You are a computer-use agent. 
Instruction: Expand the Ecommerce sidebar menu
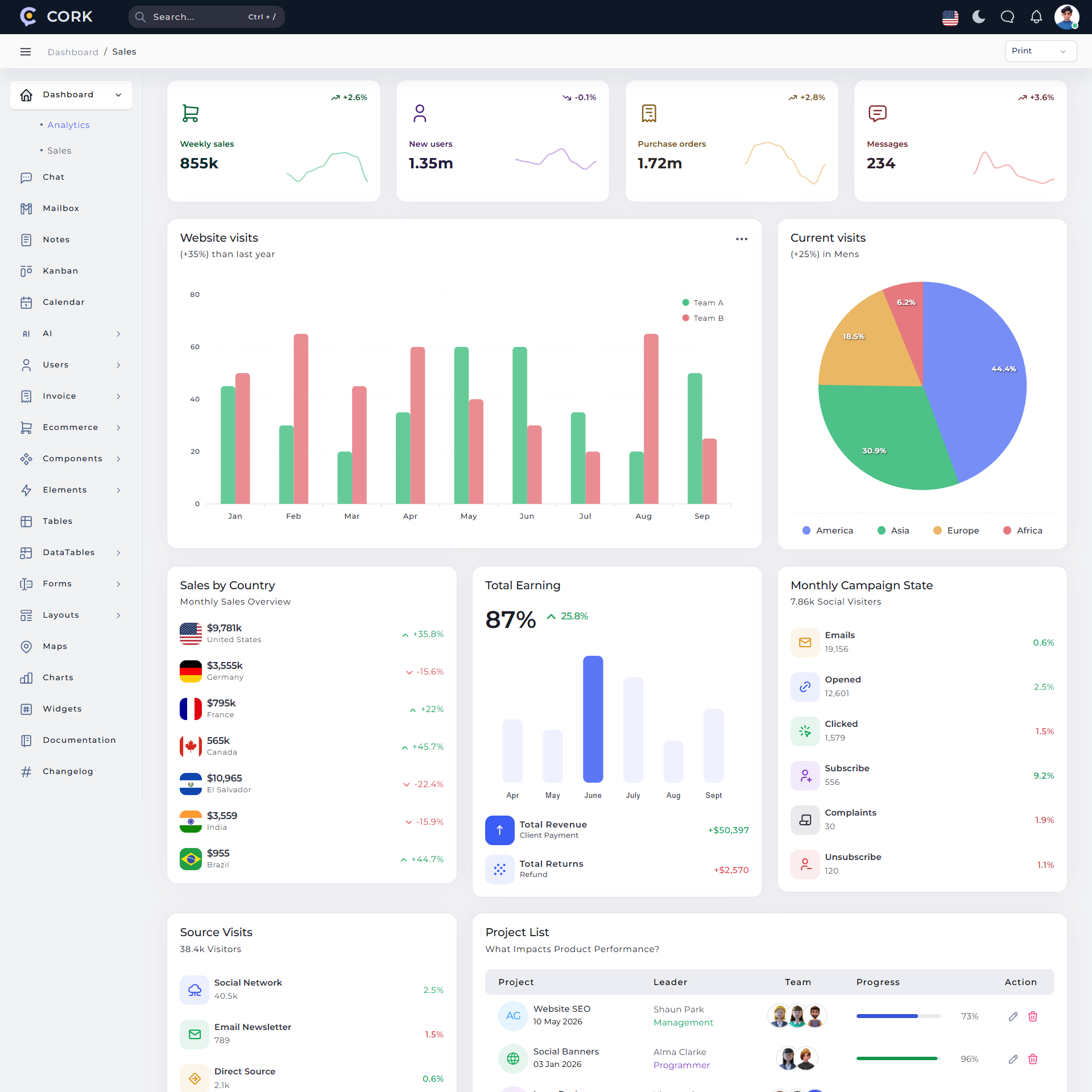pos(71,427)
